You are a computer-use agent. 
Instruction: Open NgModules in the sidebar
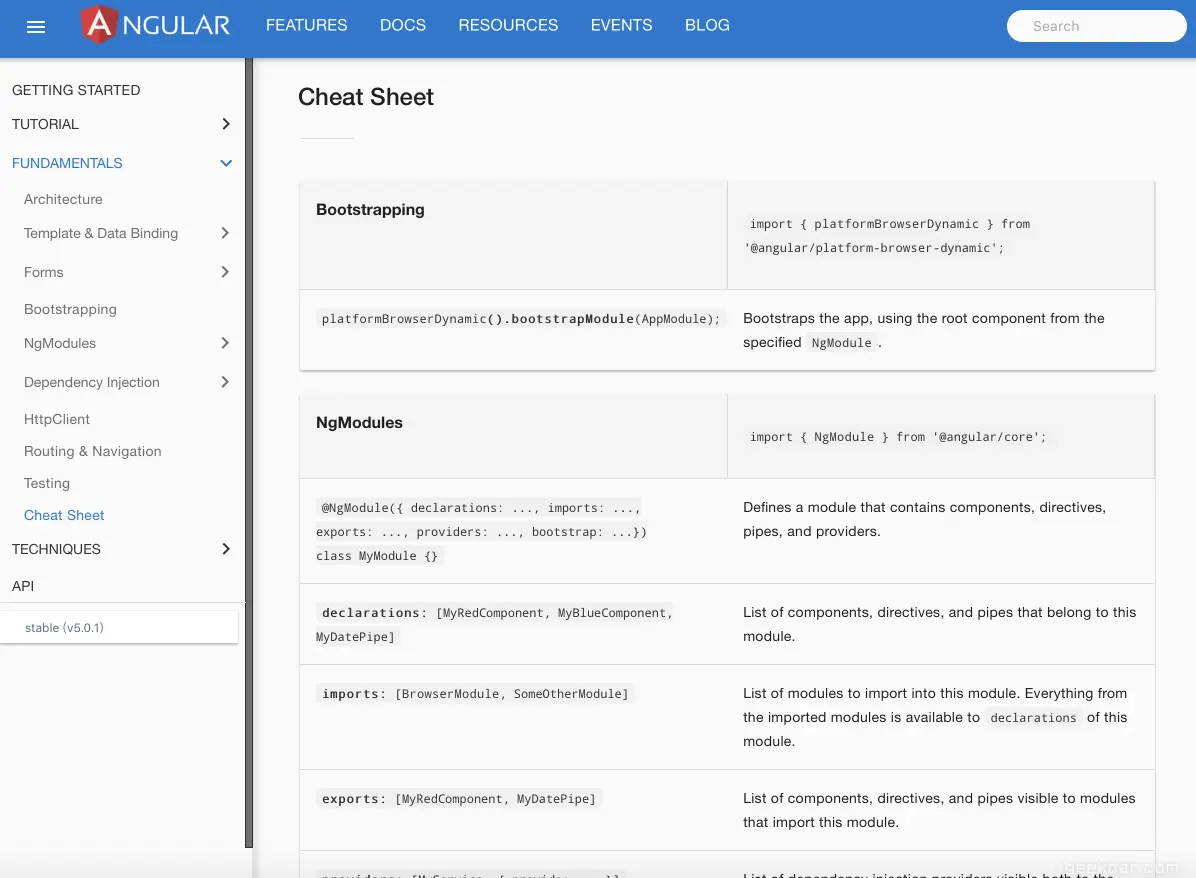tap(60, 343)
